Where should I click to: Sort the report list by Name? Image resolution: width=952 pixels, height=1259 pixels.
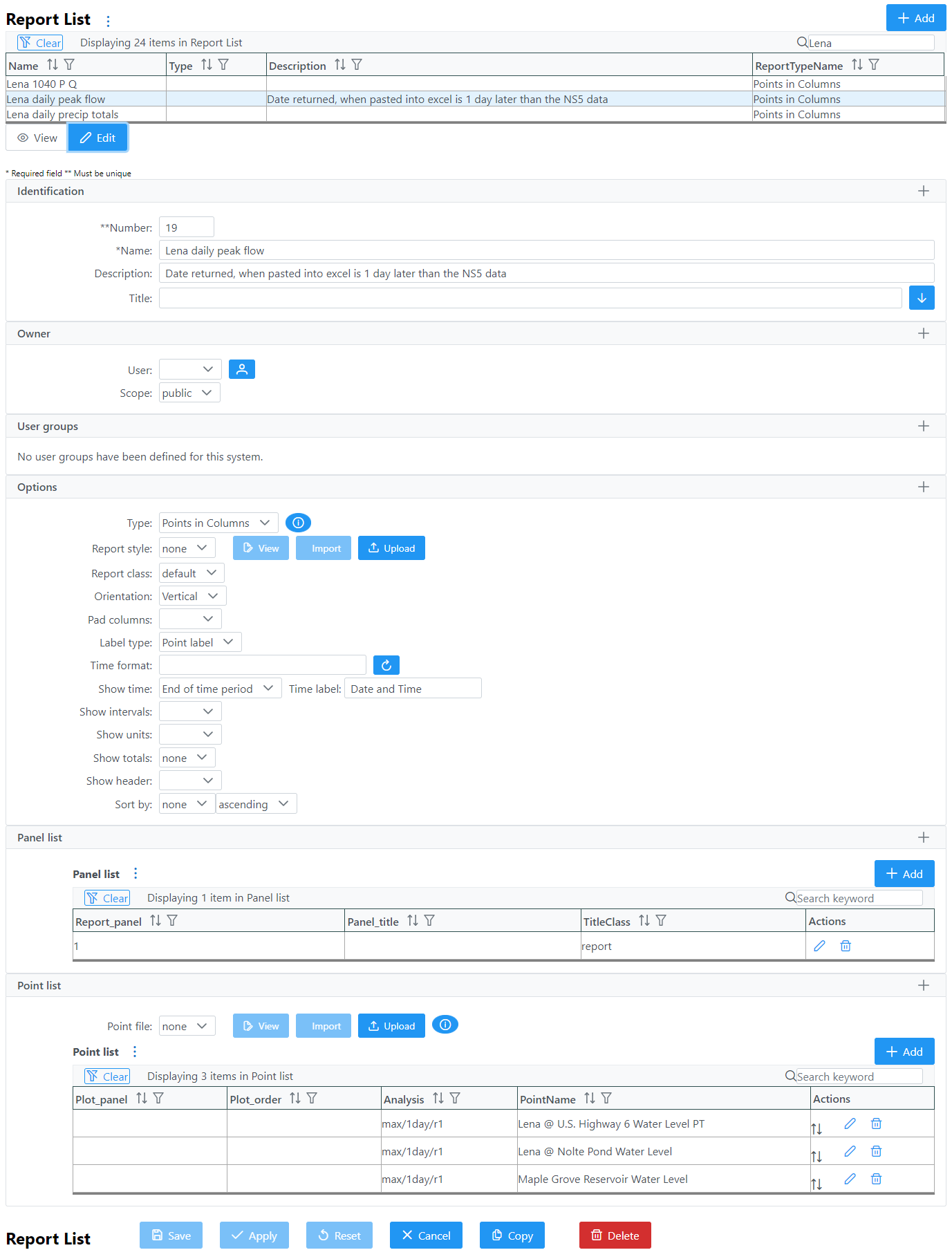click(53, 65)
